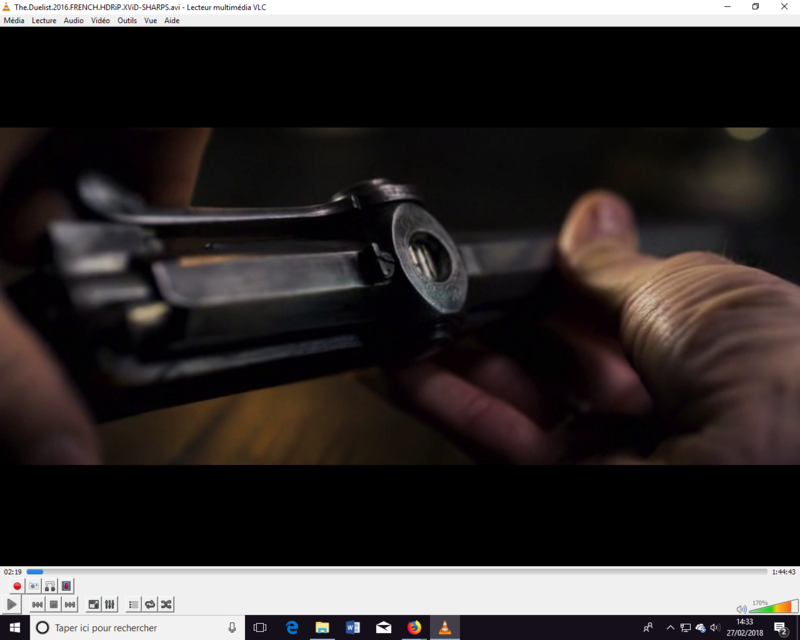Open the Action Center notifications
Screen dimensions: 800x640
tap(781, 628)
